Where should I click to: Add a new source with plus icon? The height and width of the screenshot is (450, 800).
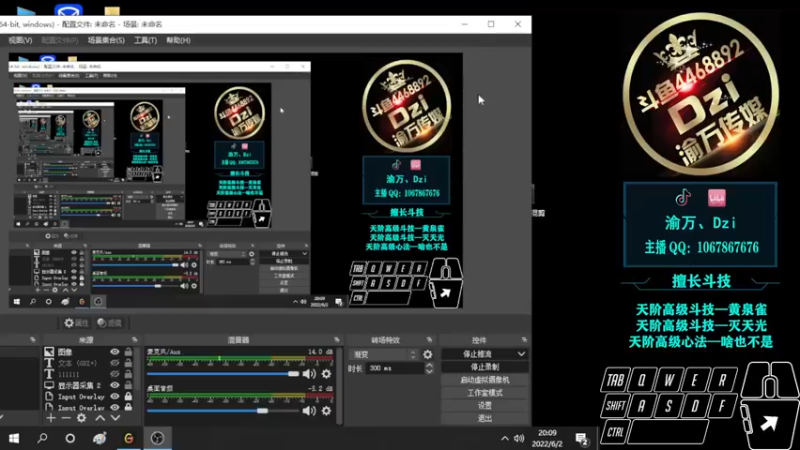51,418
